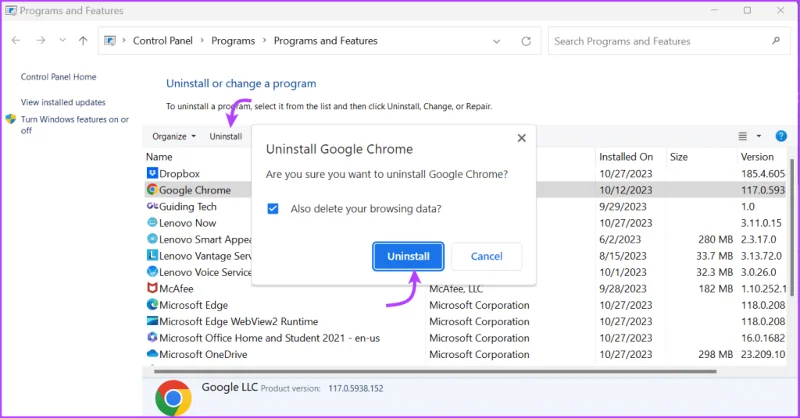This screenshot has height=418, width=800.
Task: Expand the address bar history dropdown
Action: (496, 41)
